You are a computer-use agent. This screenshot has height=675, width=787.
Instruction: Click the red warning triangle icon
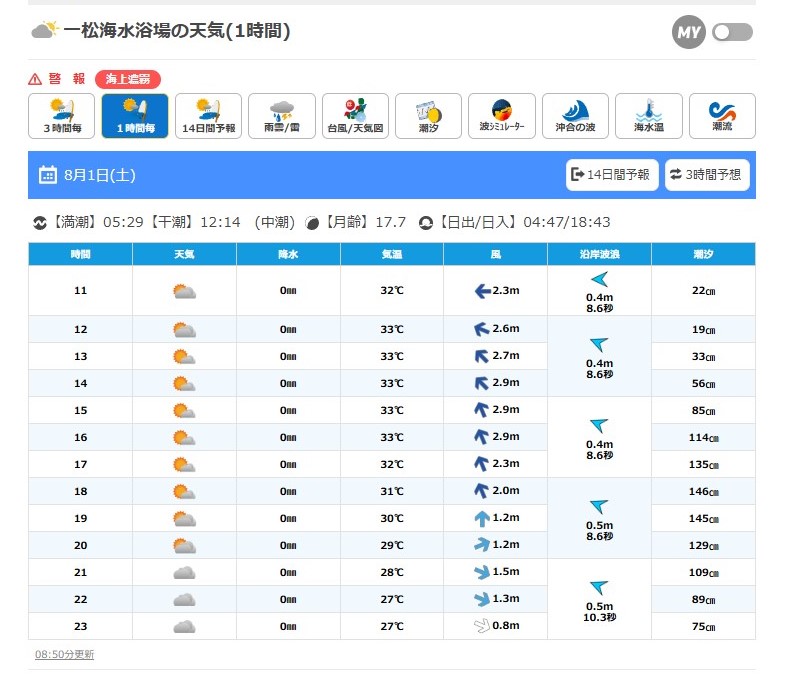(x=35, y=79)
